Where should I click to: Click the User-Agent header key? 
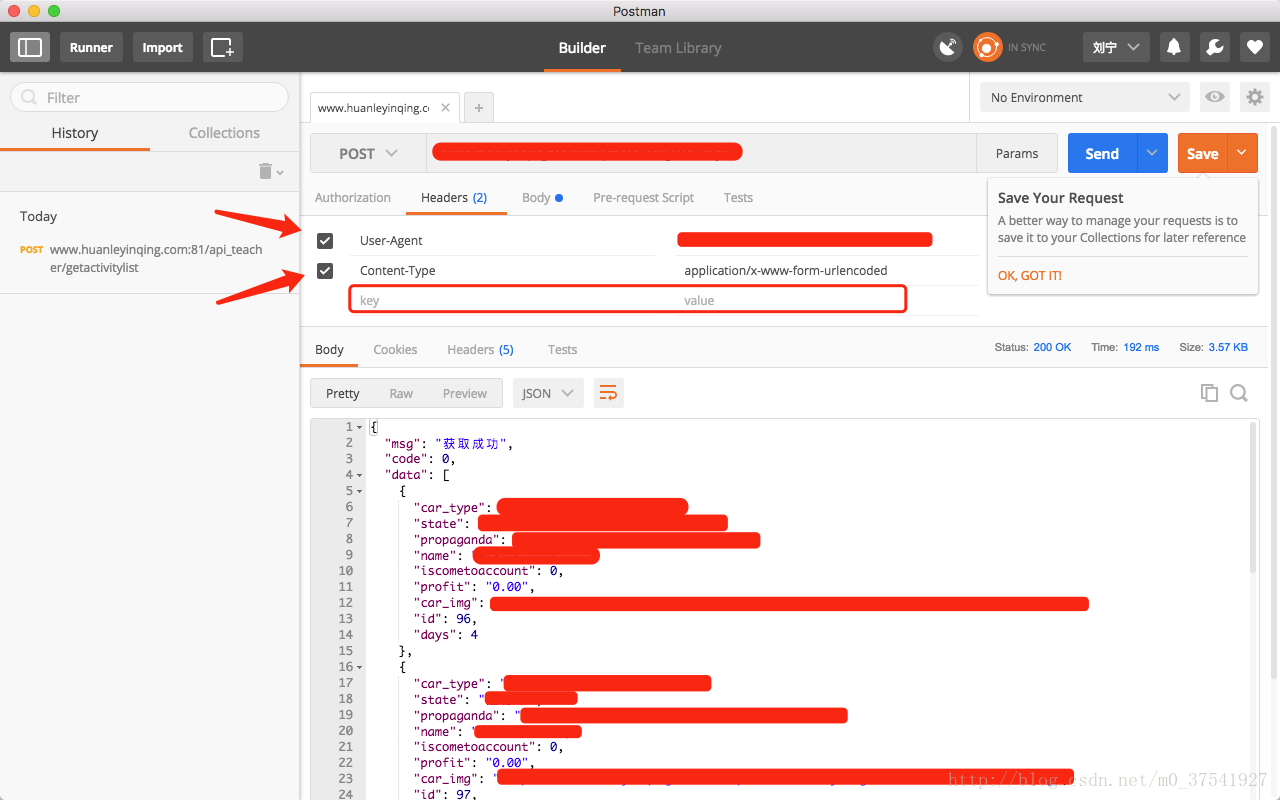pyautogui.click(x=391, y=241)
